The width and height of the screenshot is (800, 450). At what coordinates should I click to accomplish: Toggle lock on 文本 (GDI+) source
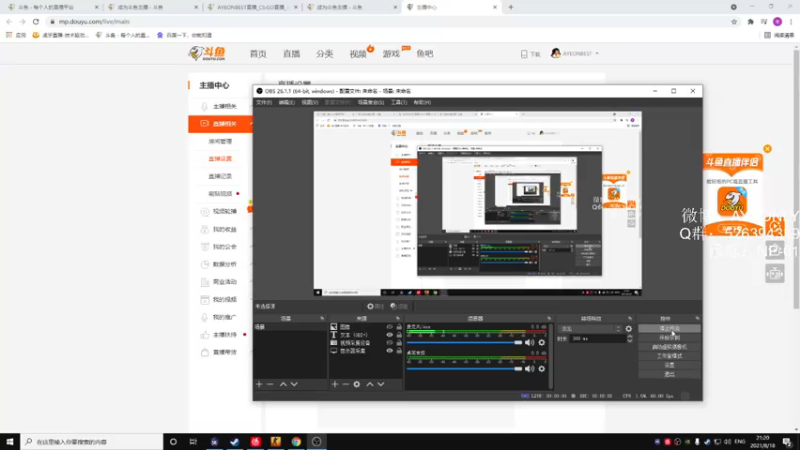(x=399, y=335)
